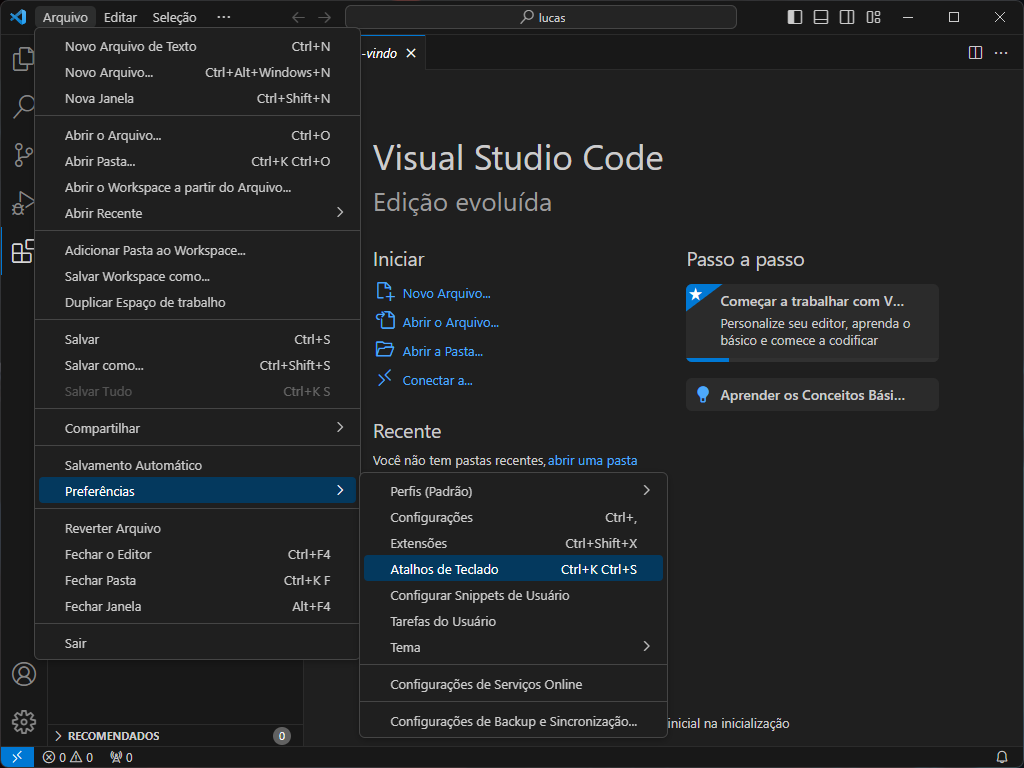This screenshot has height=768, width=1024.
Task: Open the Explorer view in the activity bar
Action: coord(23,60)
